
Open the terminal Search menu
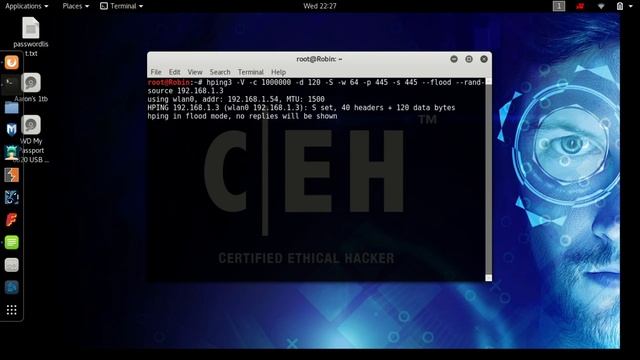[x=220, y=72]
